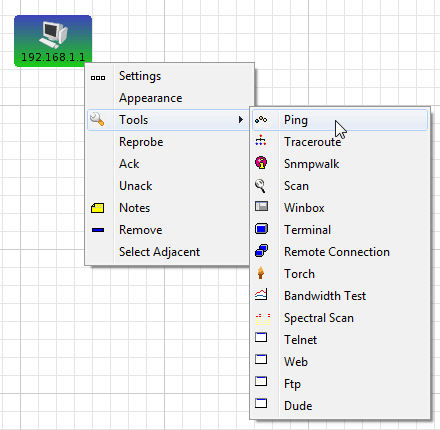Click the yellow Notes icon
This screenshot has height=430, width=440.
[97, 208]
